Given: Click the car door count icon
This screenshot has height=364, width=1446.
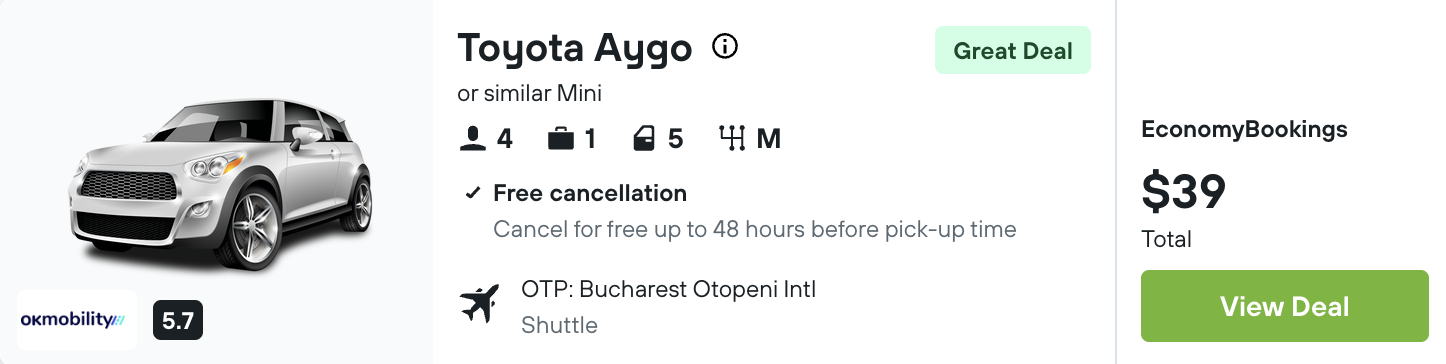Looking at the screenshot, I should pos(645,138).
